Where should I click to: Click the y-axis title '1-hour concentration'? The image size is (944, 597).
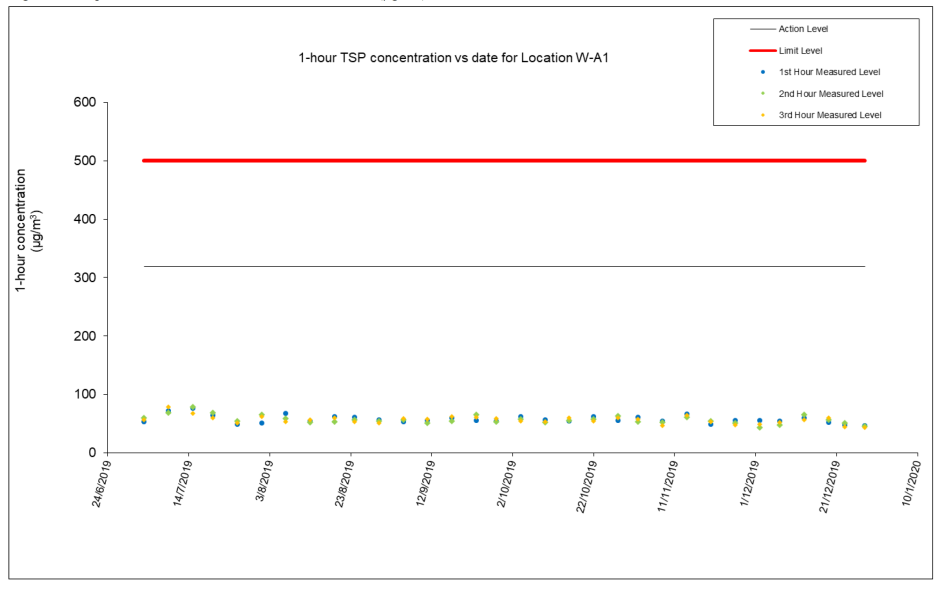click(22, 230)
